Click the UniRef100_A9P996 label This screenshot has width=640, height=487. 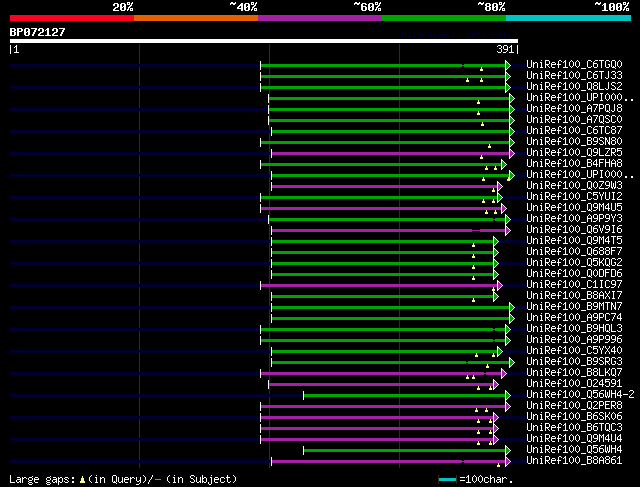574,340
